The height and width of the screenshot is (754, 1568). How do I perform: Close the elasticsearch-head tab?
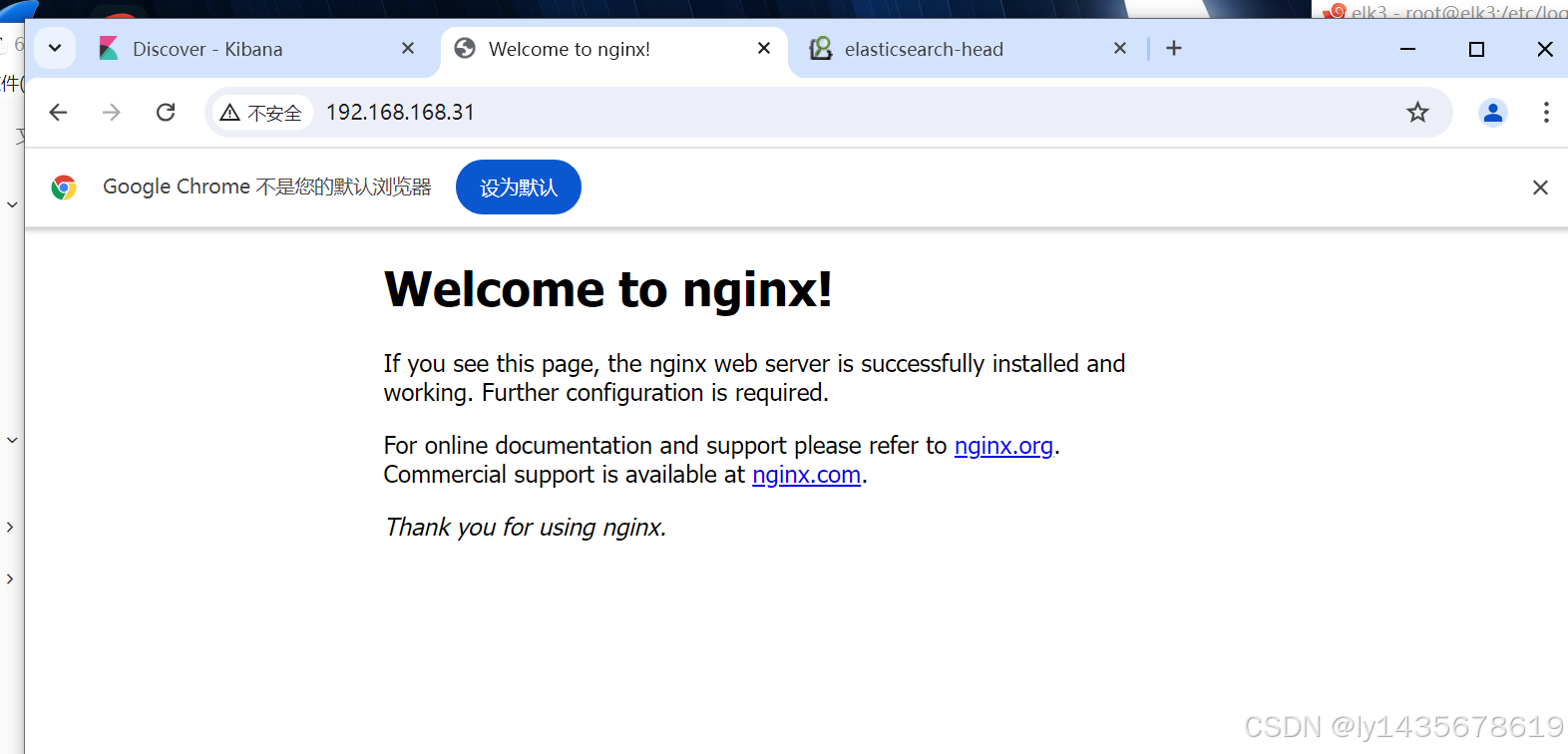[1120, 48]
